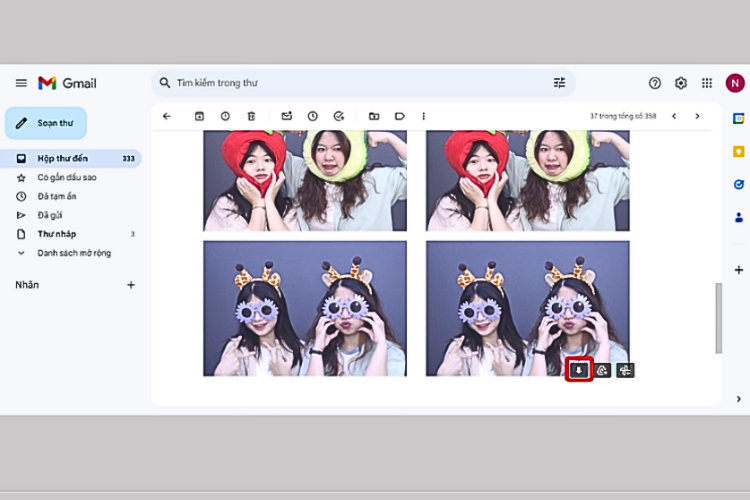Archive this email
The height and width of the screenshot is (500, 750).
[199, 116]
